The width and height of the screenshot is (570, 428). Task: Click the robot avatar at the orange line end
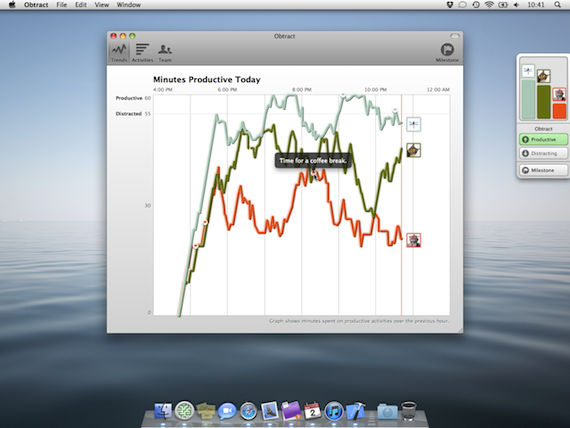(x=413, y=240)
